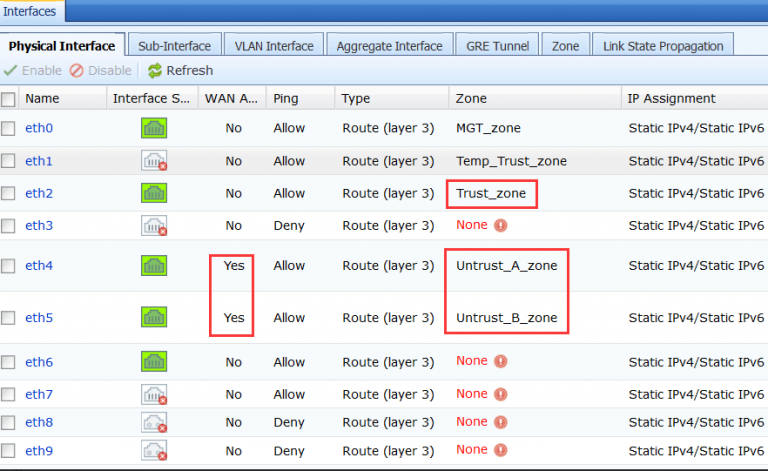The height and width of the screenshot is (471, 768).
Task: Click the green status icon for eth0
Action: (154, 128)
